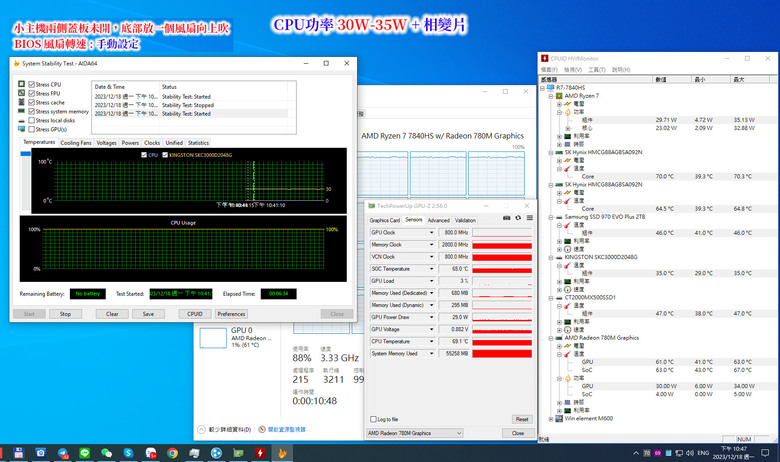780x462 pixels.
Task: Open LINE app in the taskbar
Action: click(x=83, y=452)
